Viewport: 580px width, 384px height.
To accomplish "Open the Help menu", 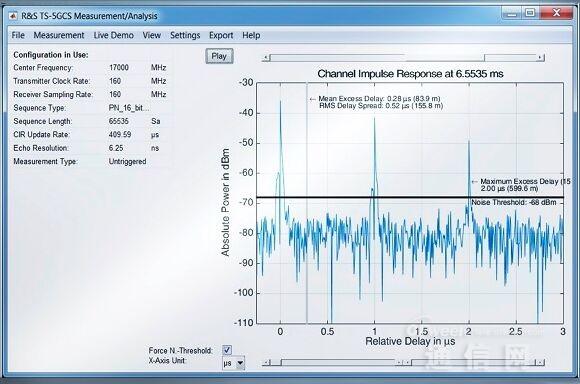I will [251, 35].
